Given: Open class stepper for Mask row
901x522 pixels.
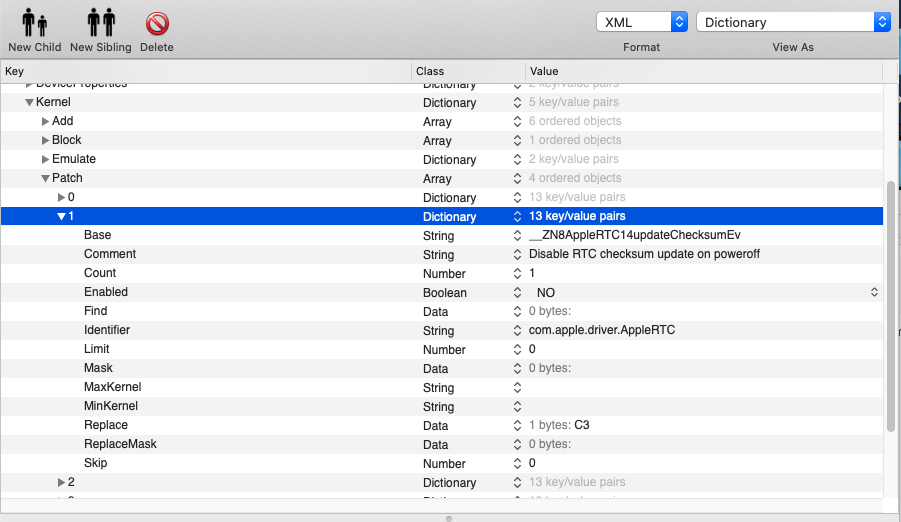Looking at the screenshot, I should [517, 368].
